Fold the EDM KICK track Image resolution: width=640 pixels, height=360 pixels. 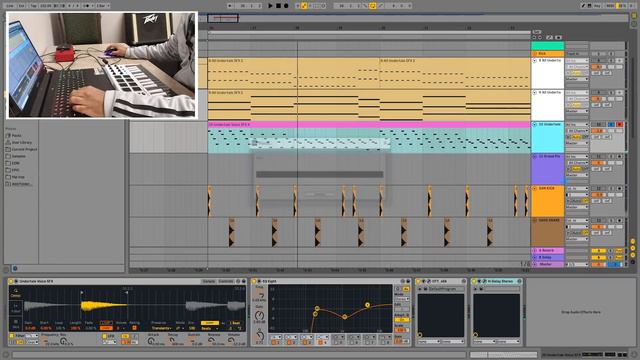coord(535,189)
